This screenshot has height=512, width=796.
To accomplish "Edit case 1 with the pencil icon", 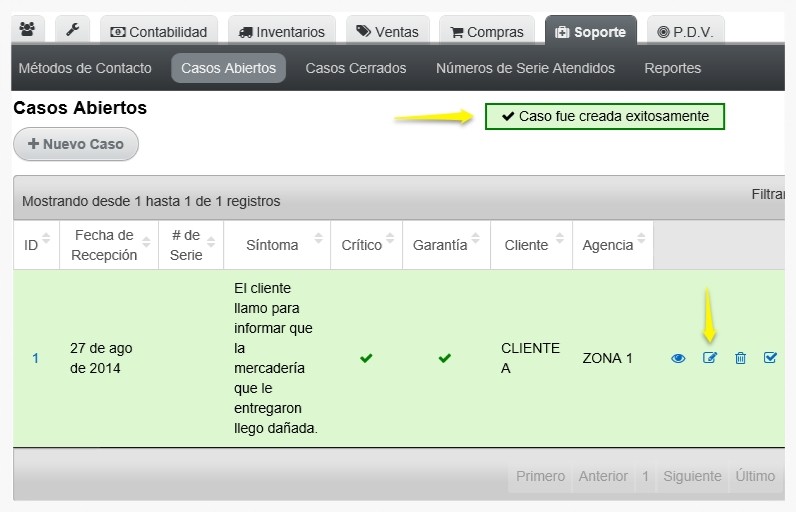I will pos(710,358).
